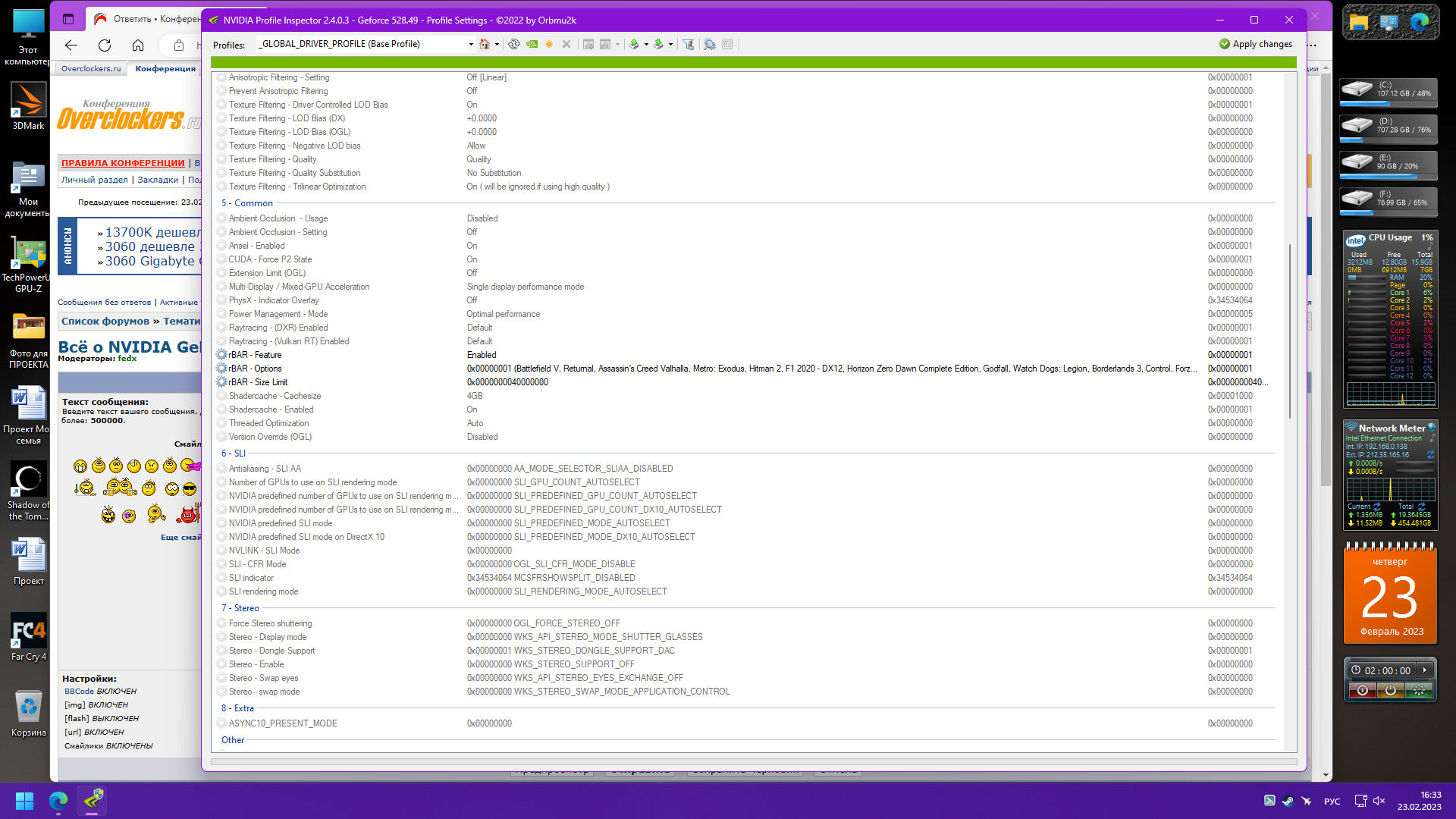This screenshot has width=1456, height=819.
Task: Click the home profile icon in toolbar
Action: click(x=485, y=44)
